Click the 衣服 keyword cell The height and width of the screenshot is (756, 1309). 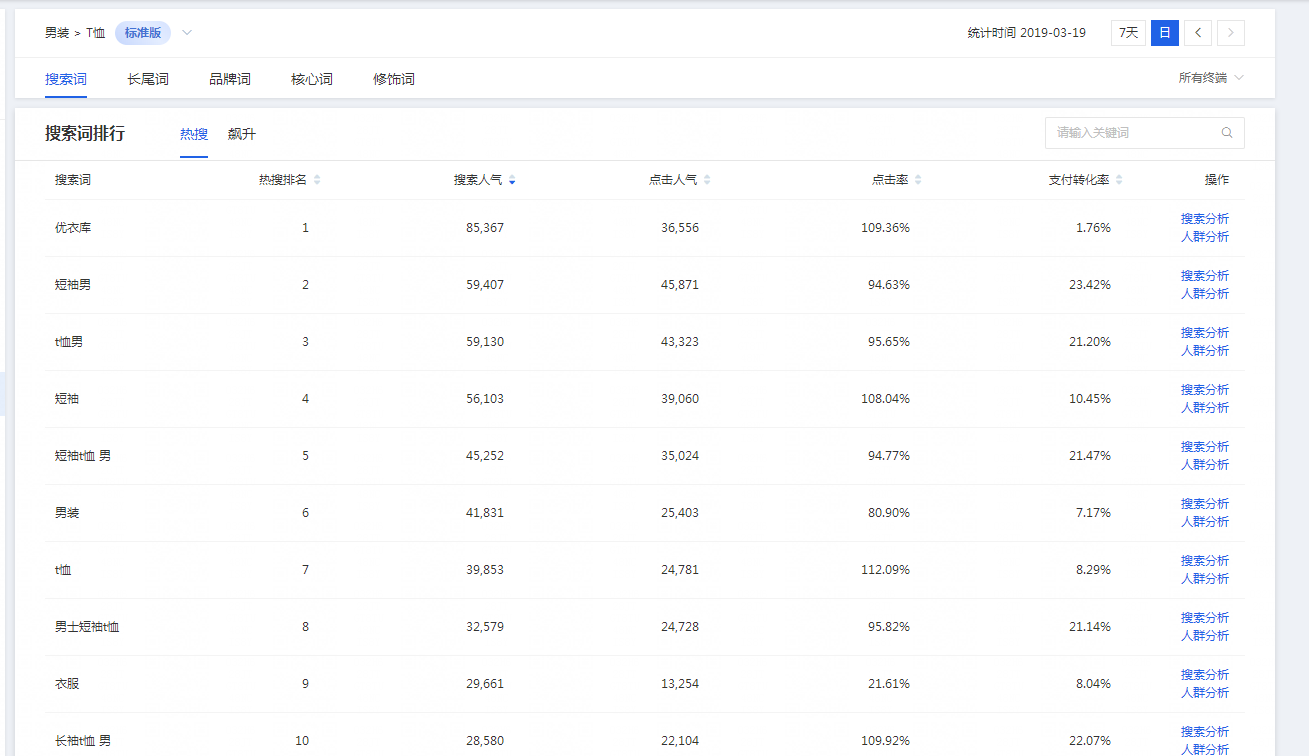(x=67, y=684)
